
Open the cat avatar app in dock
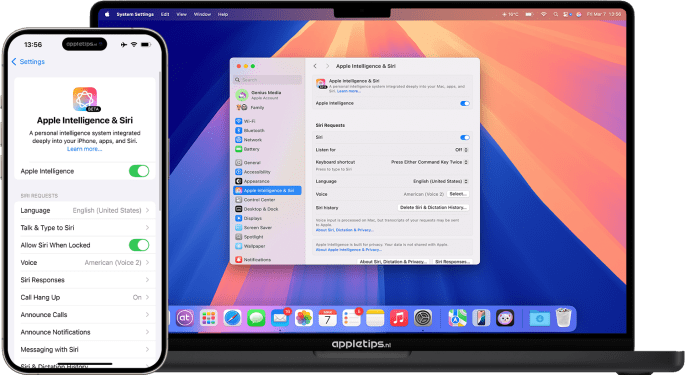click(x=505, y=318)
